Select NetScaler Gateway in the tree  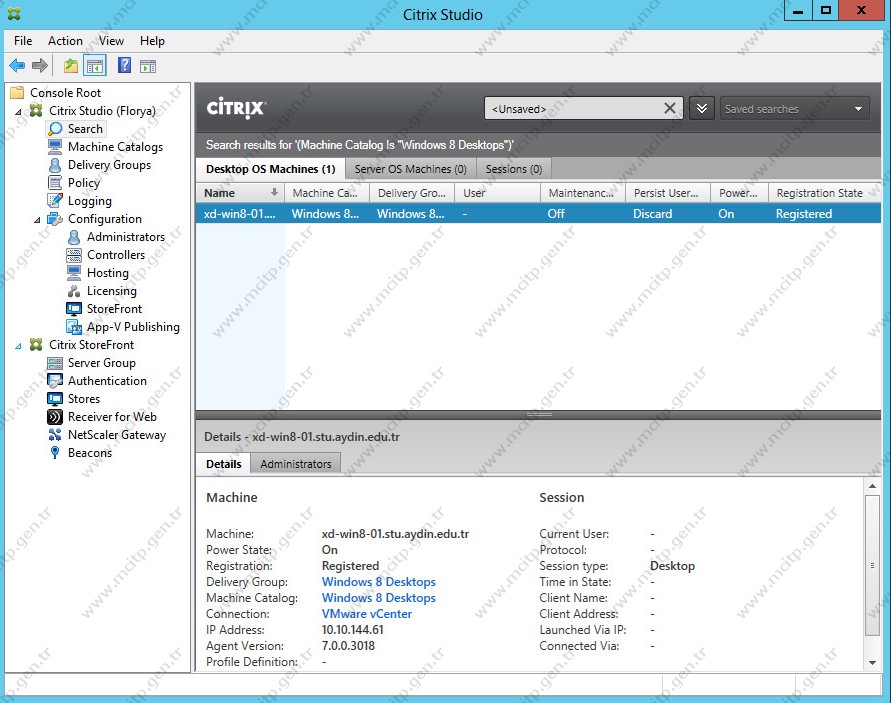coord(117,435)
